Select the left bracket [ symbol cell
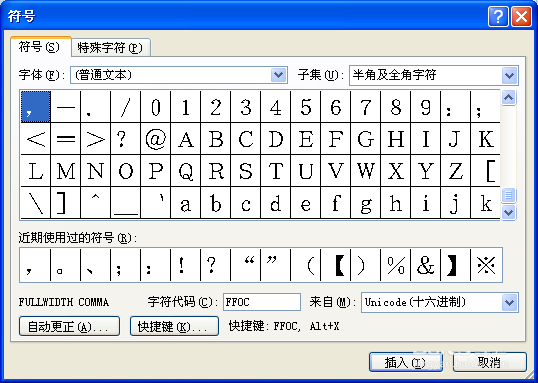The width and height of the screenshot is (538, 383). tap(486, 171)
